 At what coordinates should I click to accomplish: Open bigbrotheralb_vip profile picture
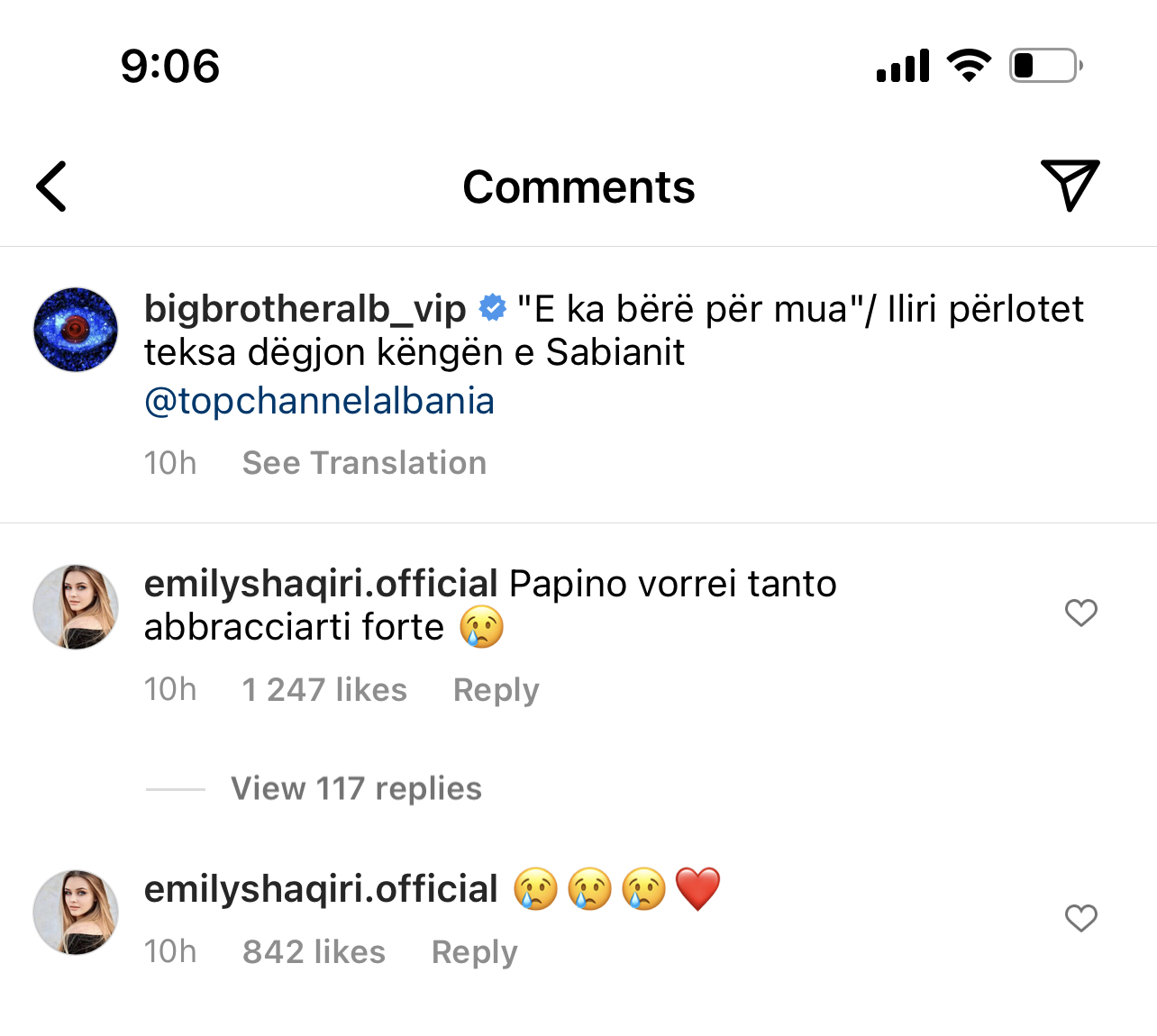pos(76,330)
